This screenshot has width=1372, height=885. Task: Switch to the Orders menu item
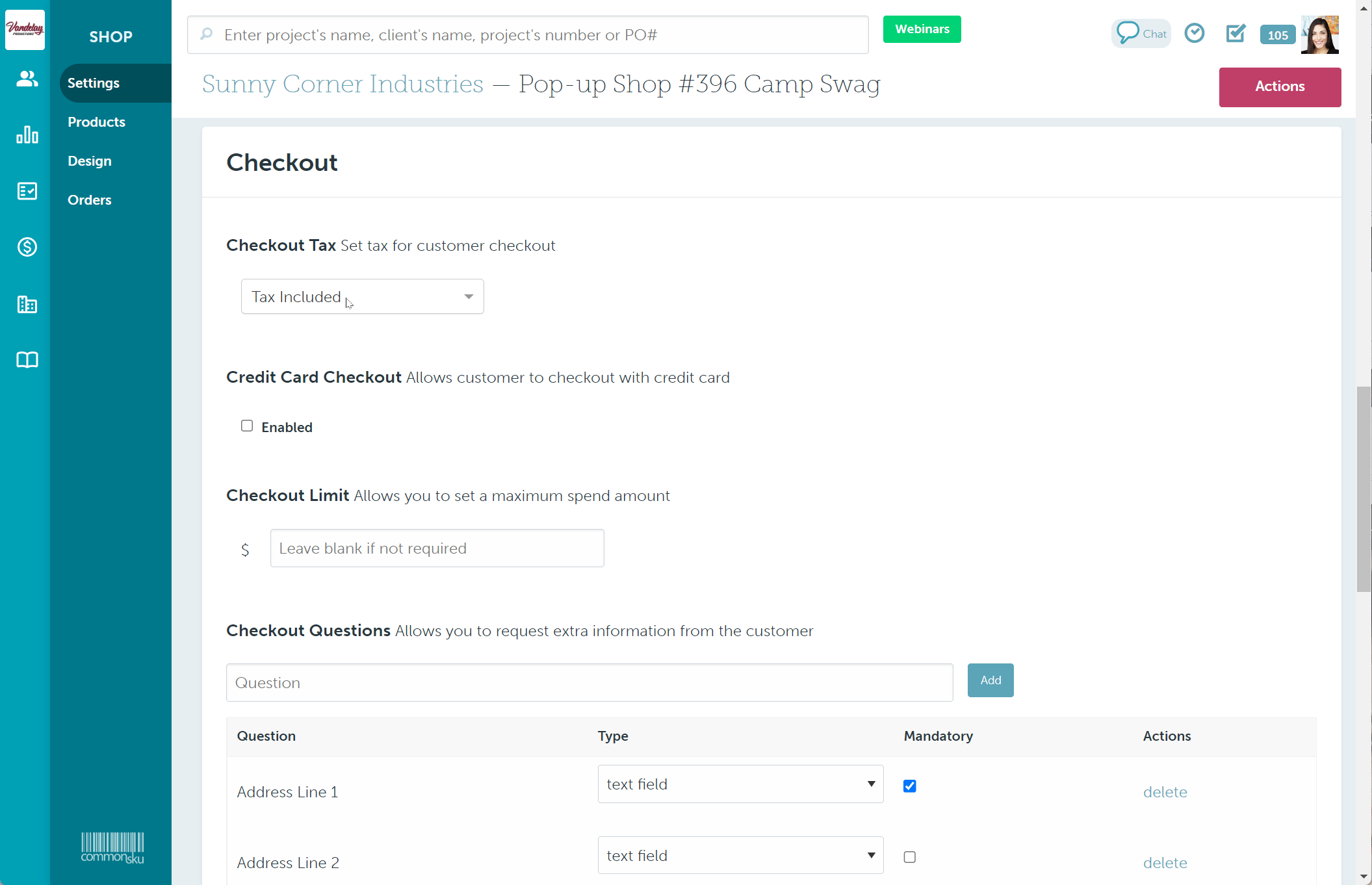pos(89,200)
